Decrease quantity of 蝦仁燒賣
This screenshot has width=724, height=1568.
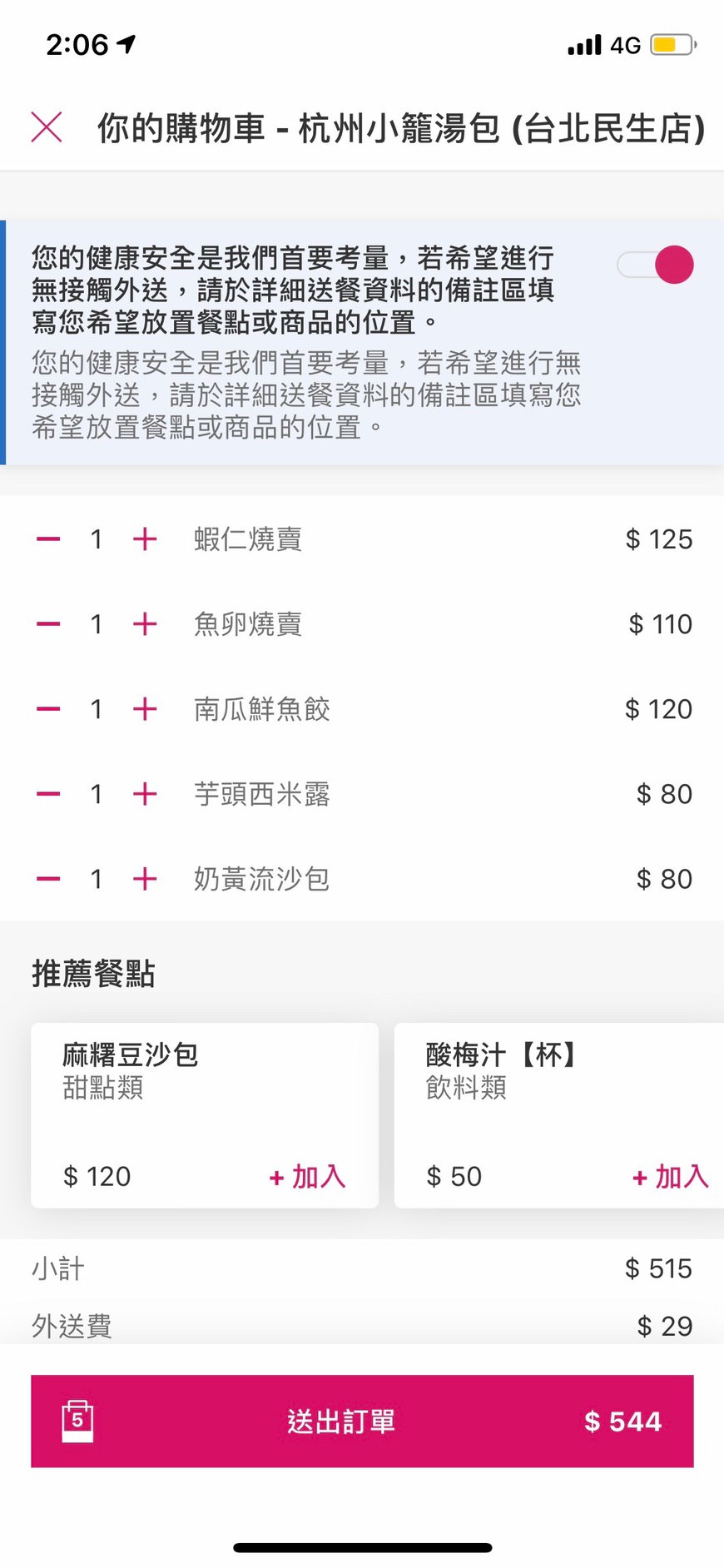(x=48, y=539)
